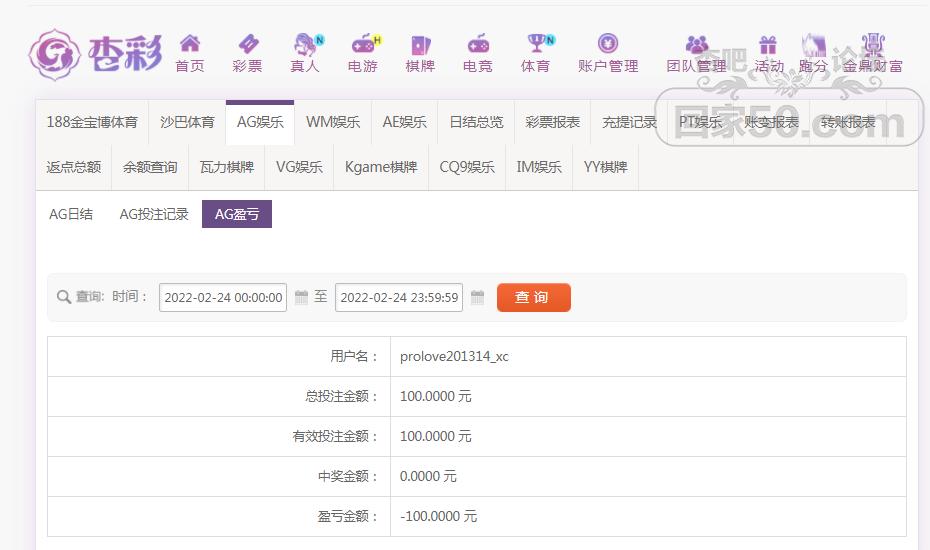
Task: Open the 账变报表 tab
Action: (x=772, y=122)
